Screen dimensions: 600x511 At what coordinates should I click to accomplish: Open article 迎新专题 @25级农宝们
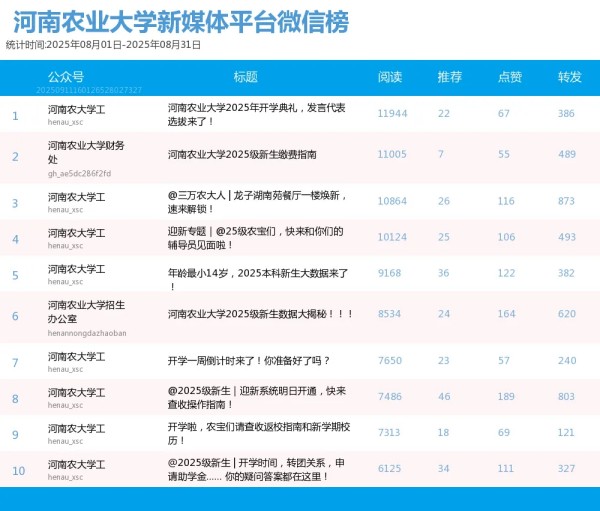pos(255,238)
